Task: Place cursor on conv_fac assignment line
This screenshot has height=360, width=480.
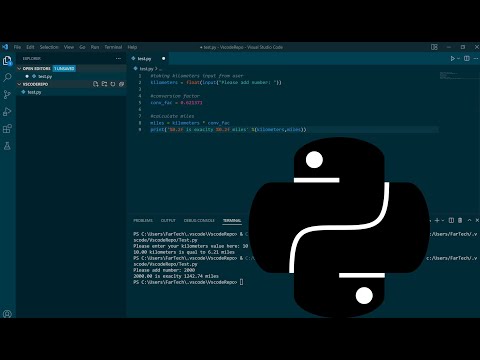Action: [x=176, y=103]
